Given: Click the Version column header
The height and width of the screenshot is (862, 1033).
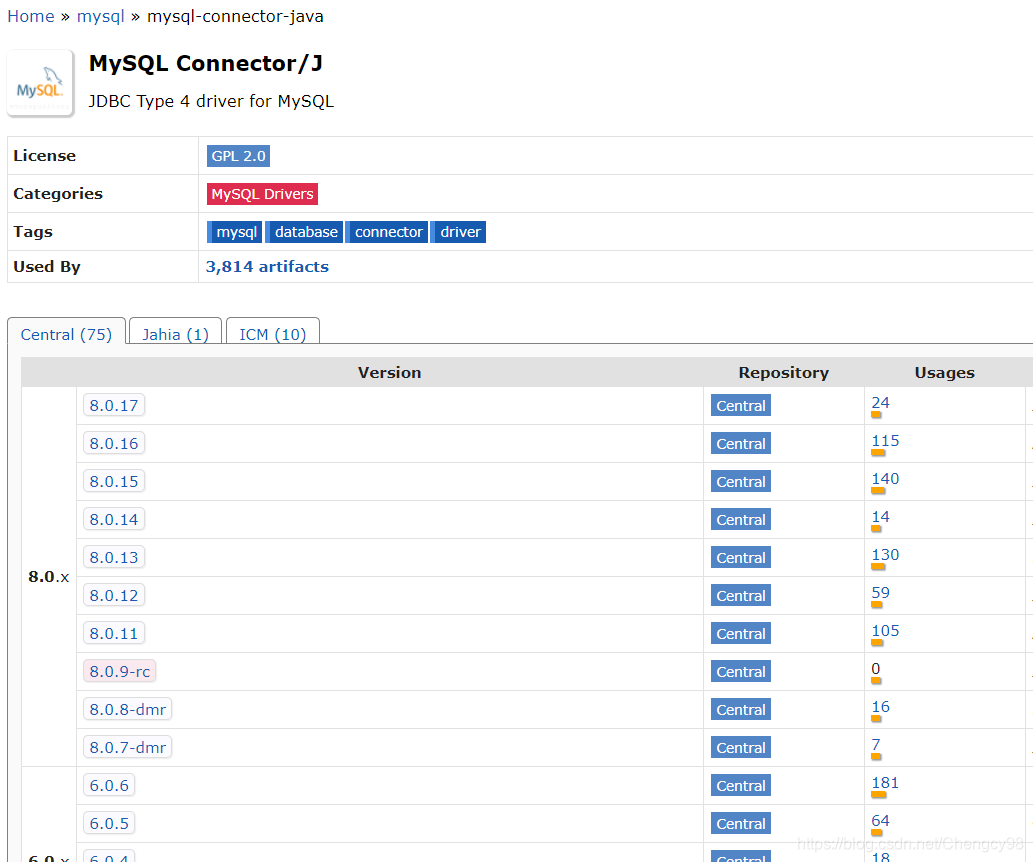Looking at the screenshot, I should (x=389, y=372).
